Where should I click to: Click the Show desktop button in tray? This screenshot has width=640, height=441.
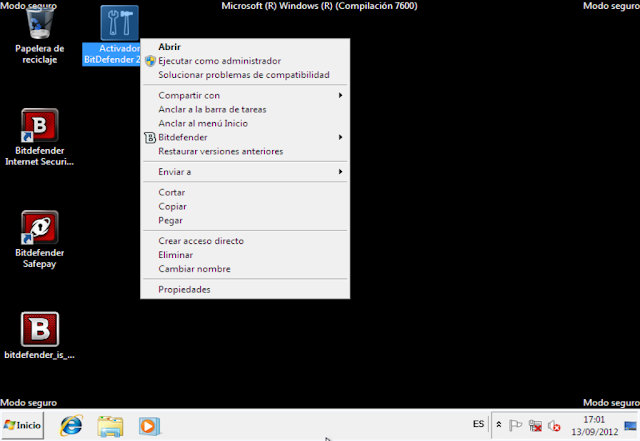coord(631,426)
